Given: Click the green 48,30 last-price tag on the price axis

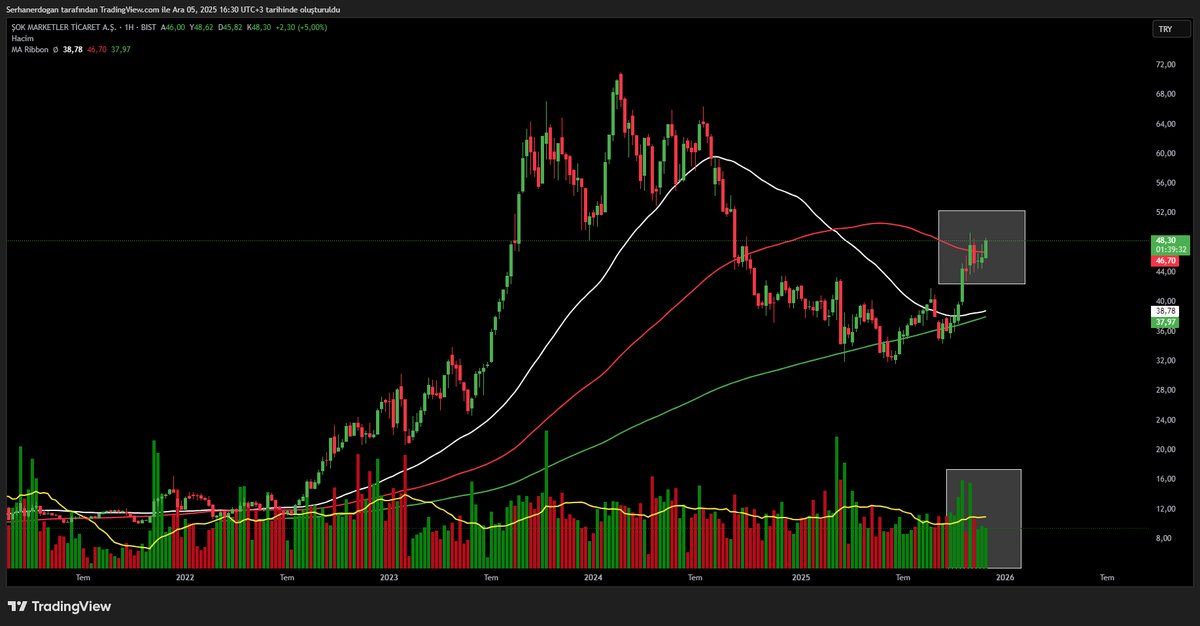Looking at the screenshot, I should [1165, 241].
